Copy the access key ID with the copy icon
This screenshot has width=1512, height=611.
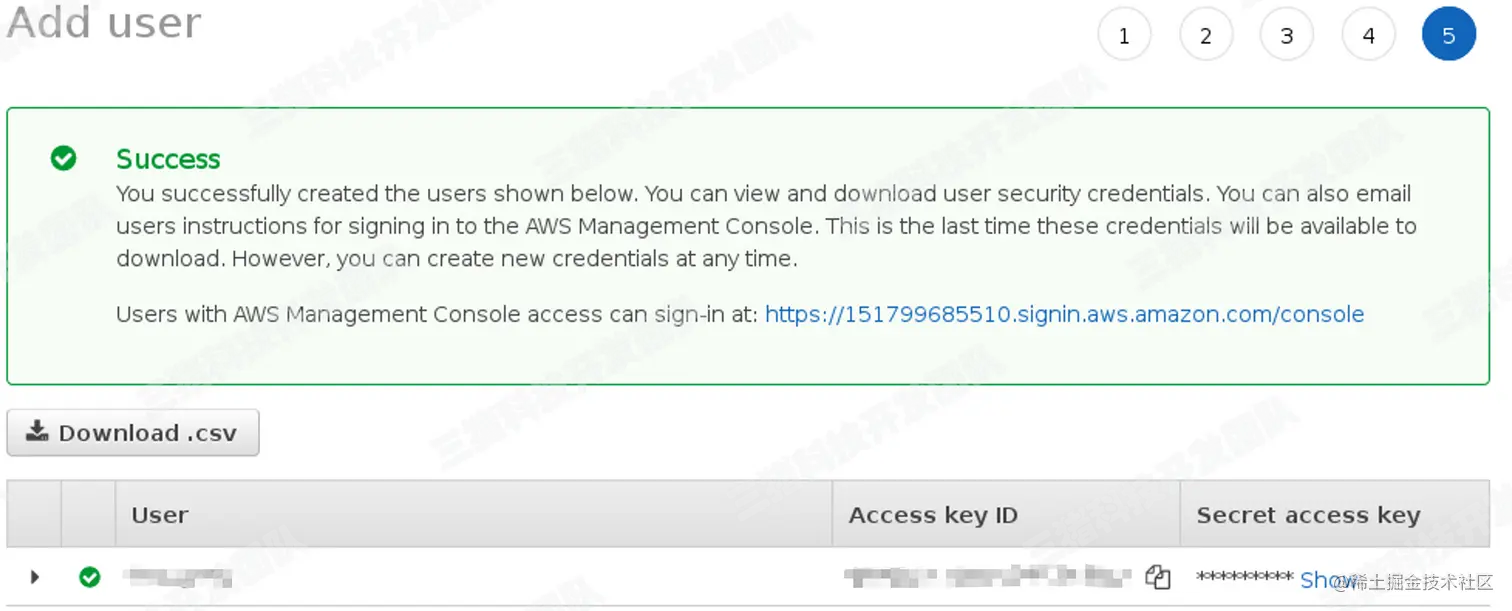(1157, 577)
